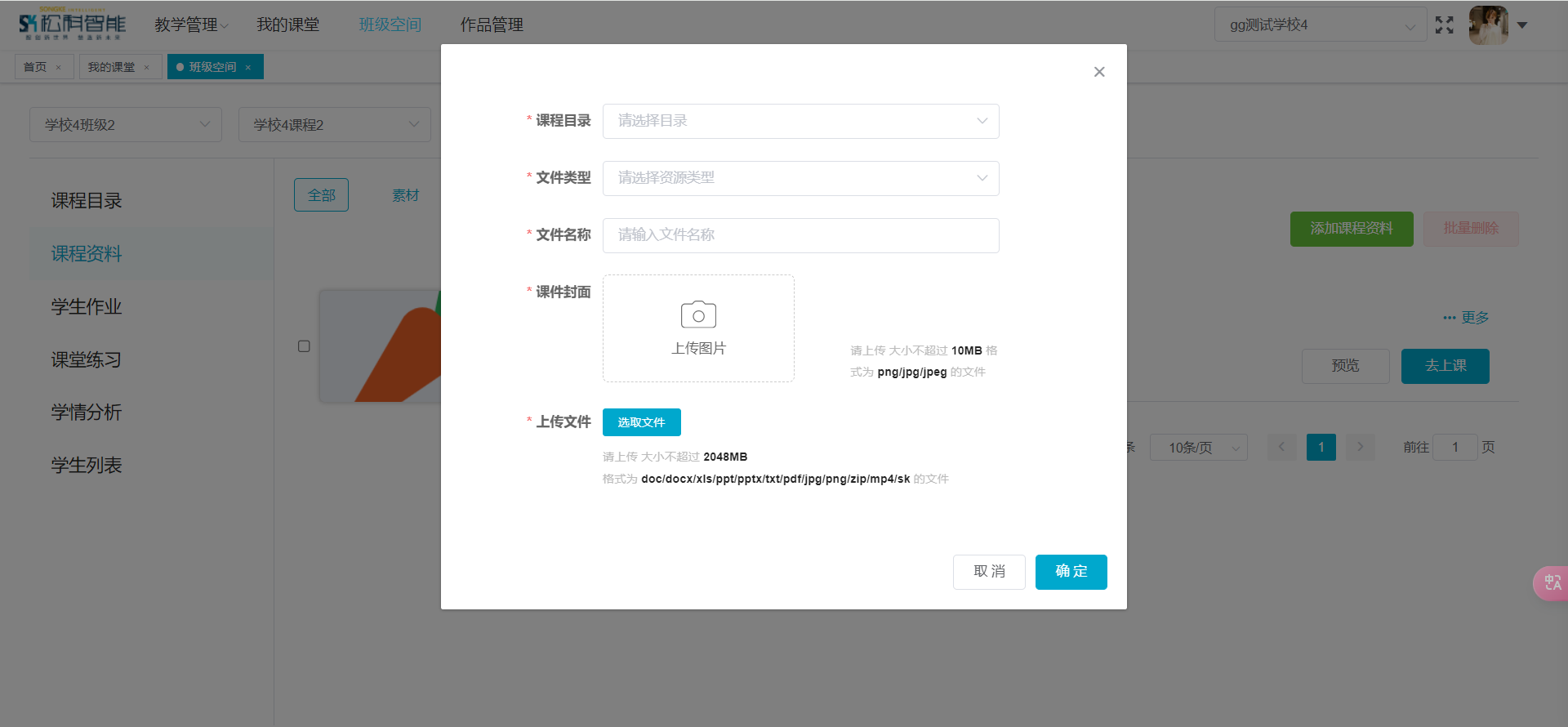Click the user avatar picture
Viewport: 1568px width, 727px height.
[x=1488, y=25]
